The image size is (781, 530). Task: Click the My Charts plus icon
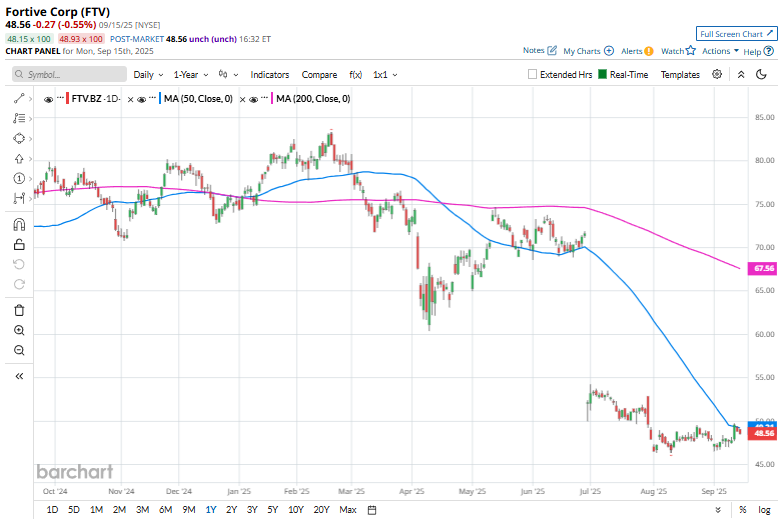point(609,51)
